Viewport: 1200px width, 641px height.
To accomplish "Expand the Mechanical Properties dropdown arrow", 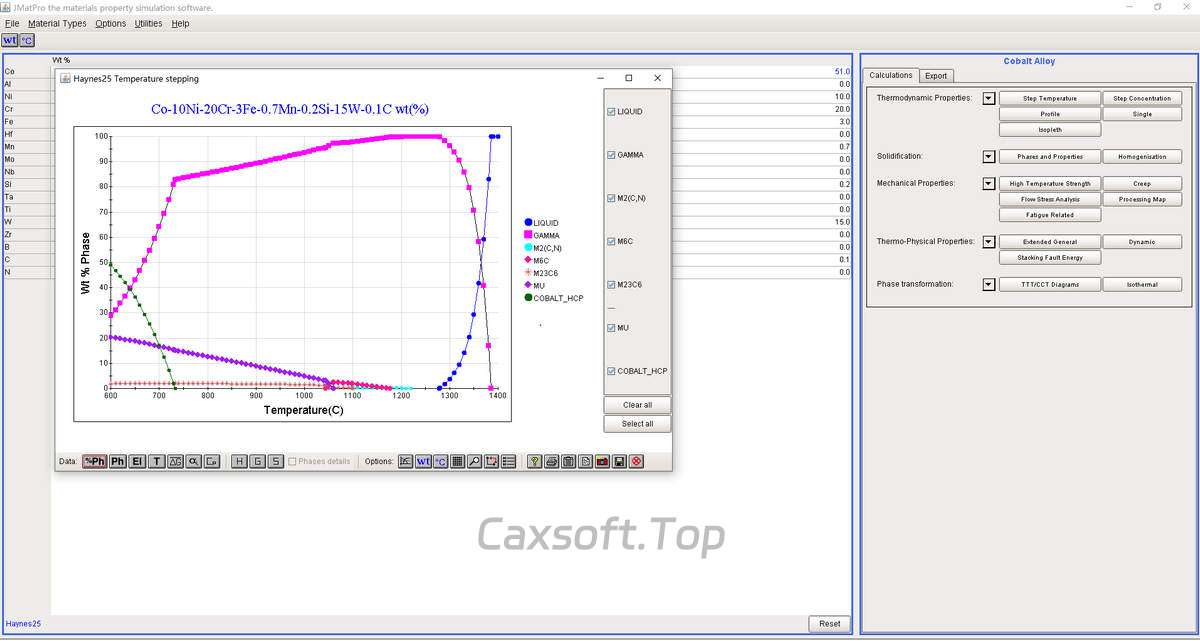I will pos(989,184).
